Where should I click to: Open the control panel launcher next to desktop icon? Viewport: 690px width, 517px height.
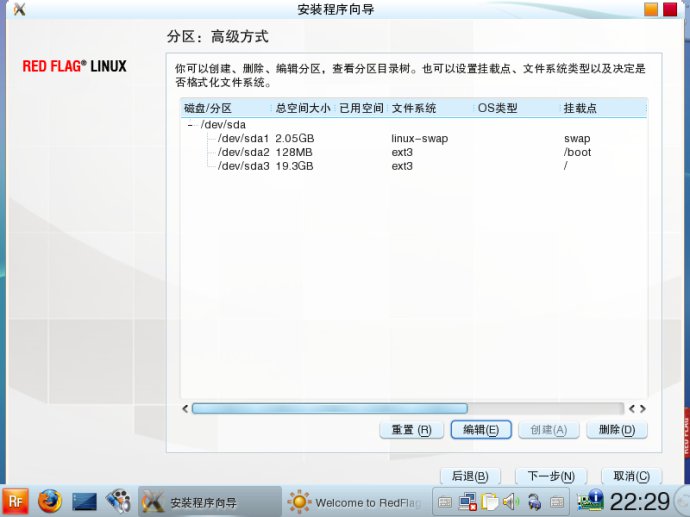(117, 500)
